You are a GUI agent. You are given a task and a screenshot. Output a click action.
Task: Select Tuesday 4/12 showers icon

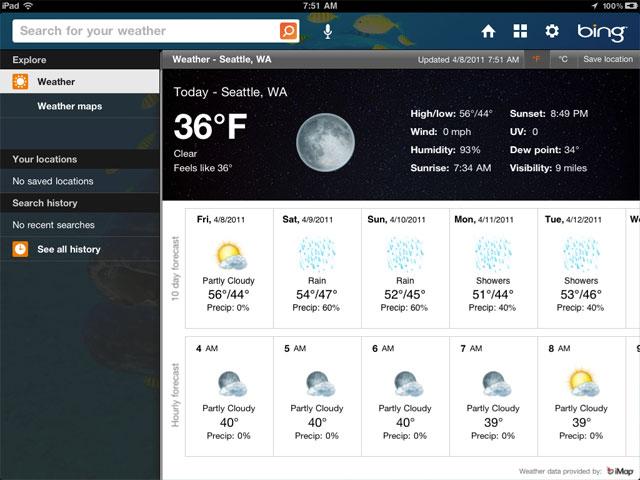pos(581,255)
